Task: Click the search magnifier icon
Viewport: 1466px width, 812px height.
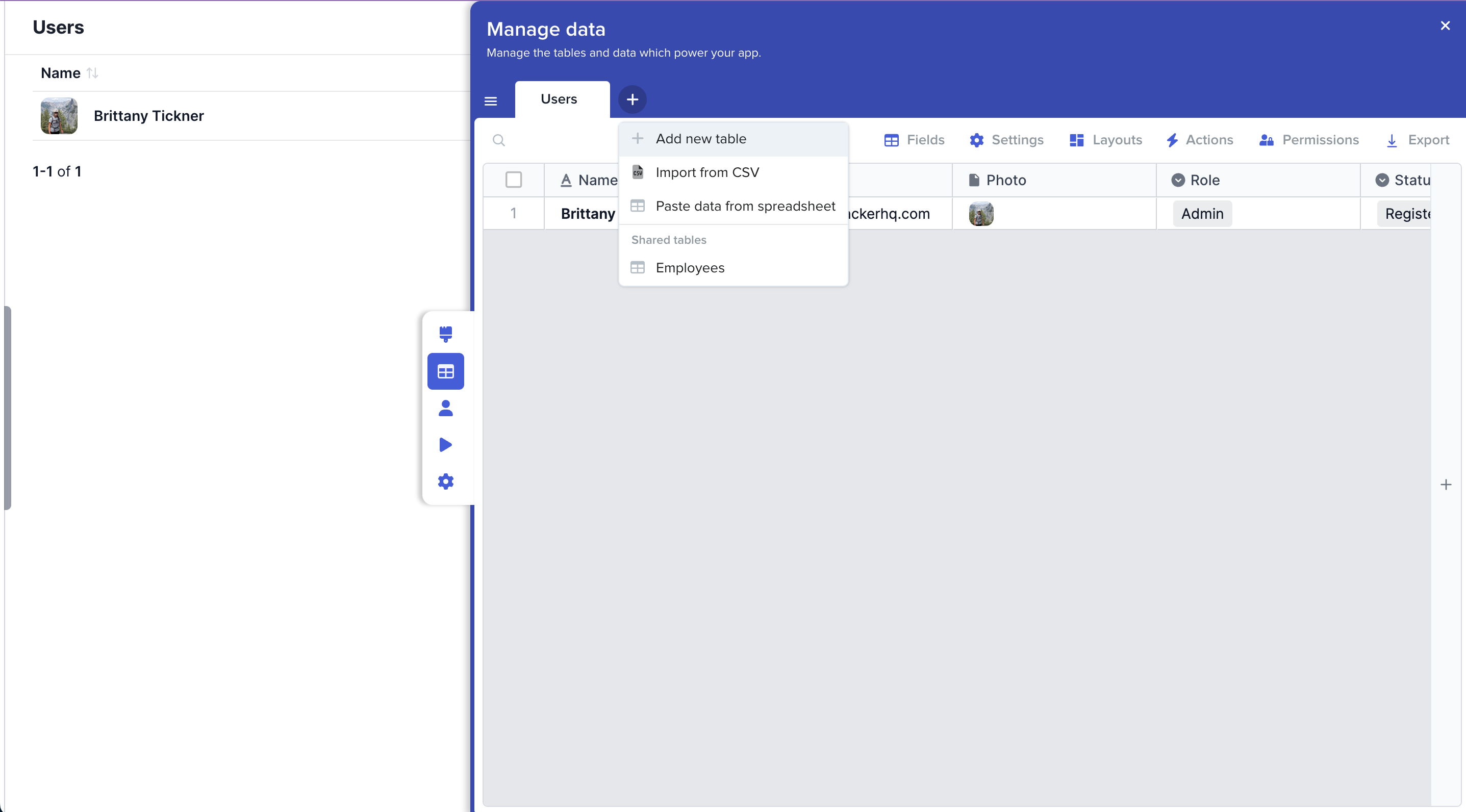Action: click(498, 140)
